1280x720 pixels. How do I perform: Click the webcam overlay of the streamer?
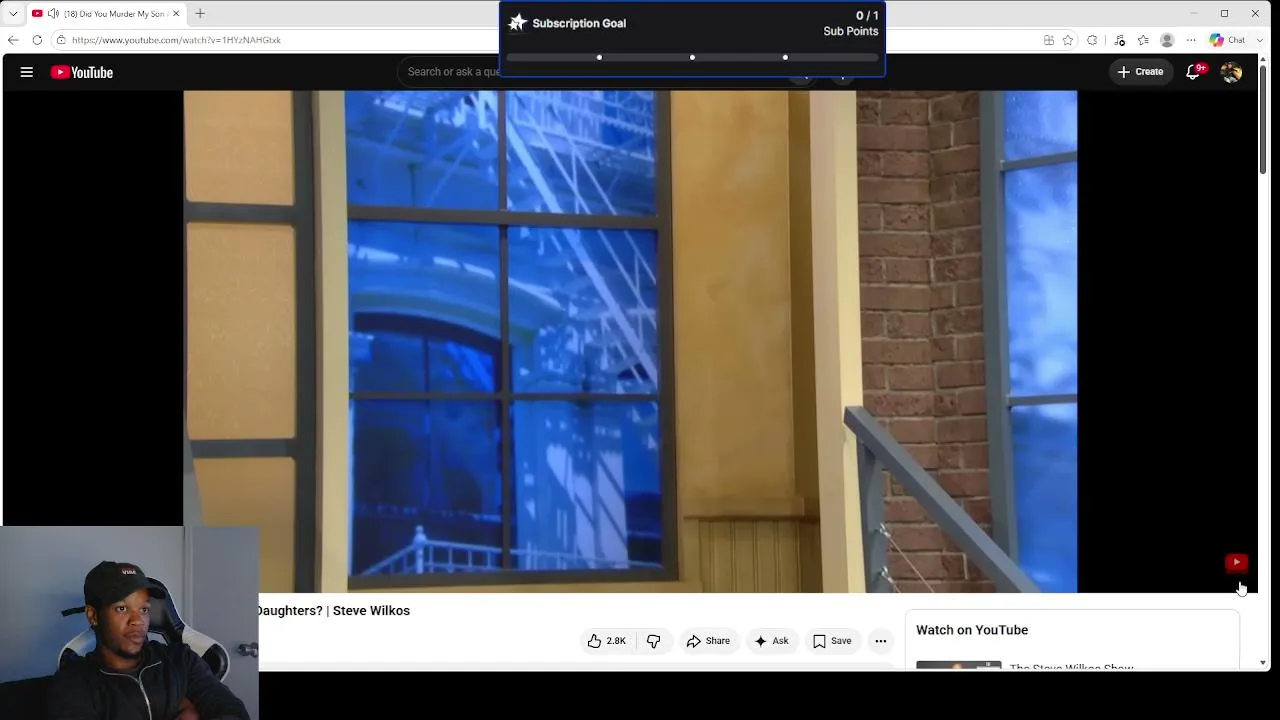[130, 623]
